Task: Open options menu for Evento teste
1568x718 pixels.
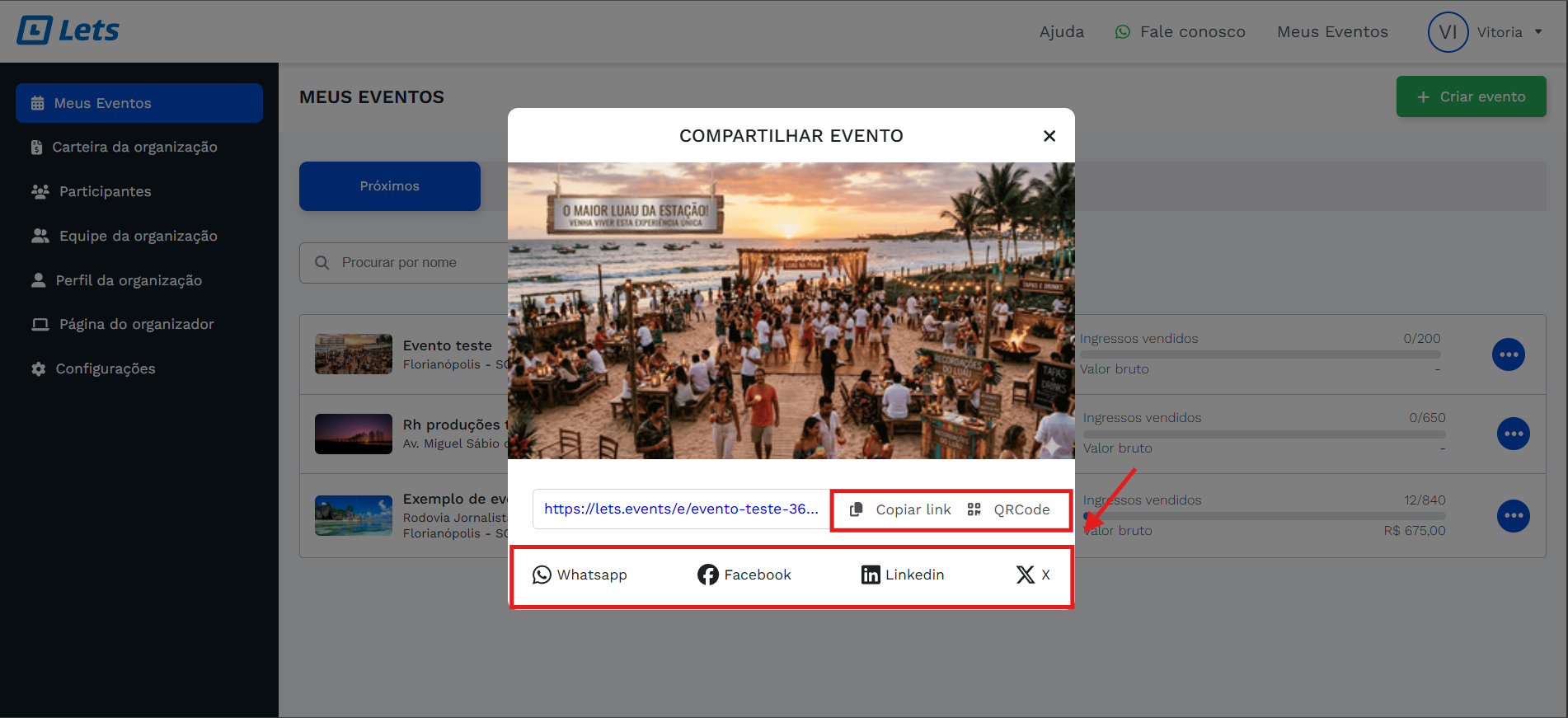Action: click(1508, 354)
